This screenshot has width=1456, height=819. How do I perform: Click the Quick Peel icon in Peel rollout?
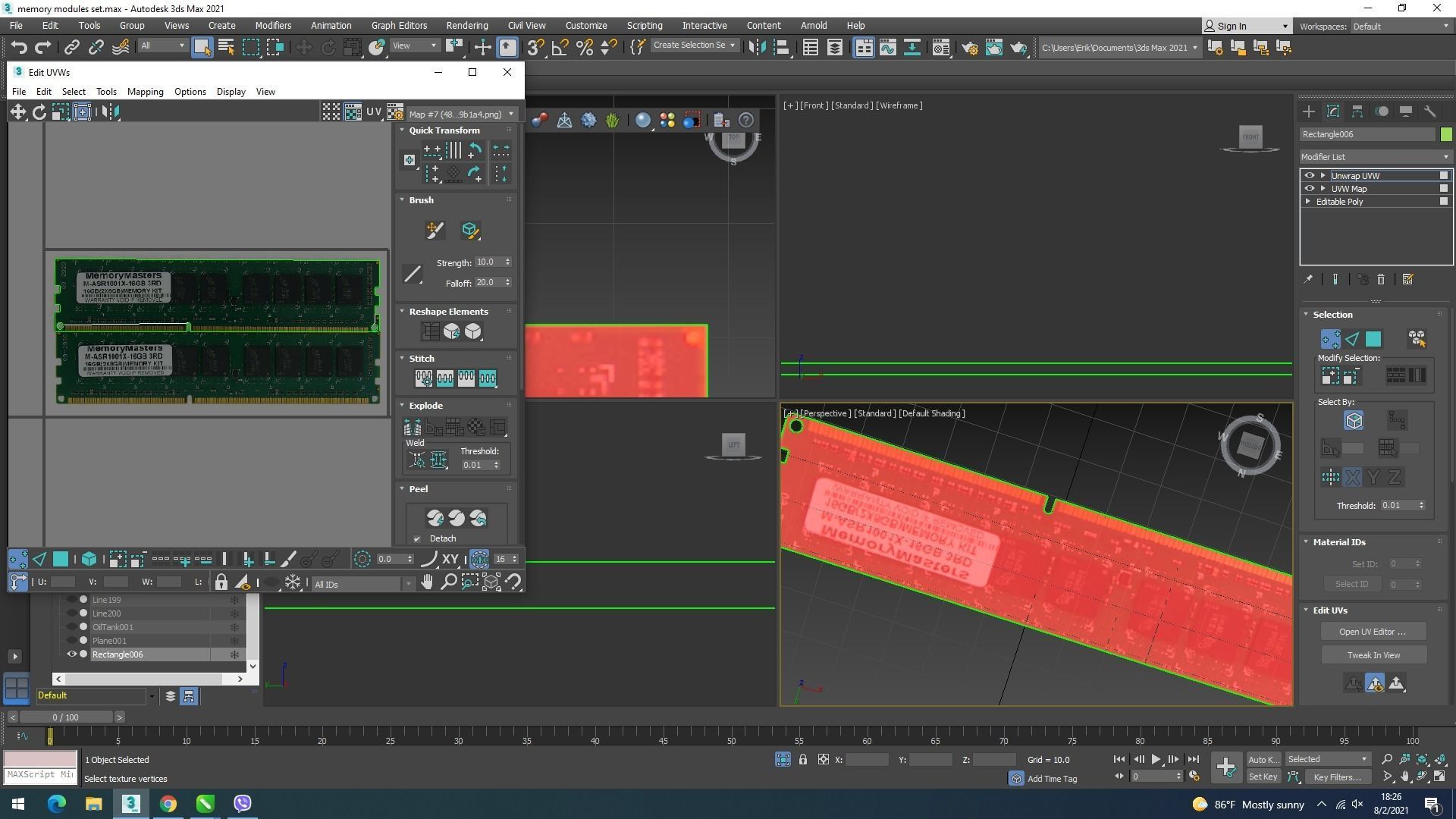(x=435, y=518)
